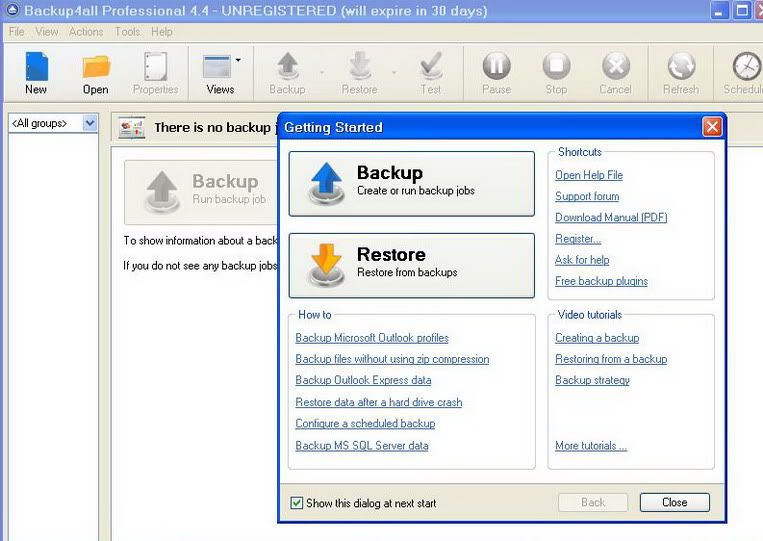The height and width of the screenshot is (541, 763).
Task: Open the Restore toolbar dropdown arrow
Action: tap(394, 73)
